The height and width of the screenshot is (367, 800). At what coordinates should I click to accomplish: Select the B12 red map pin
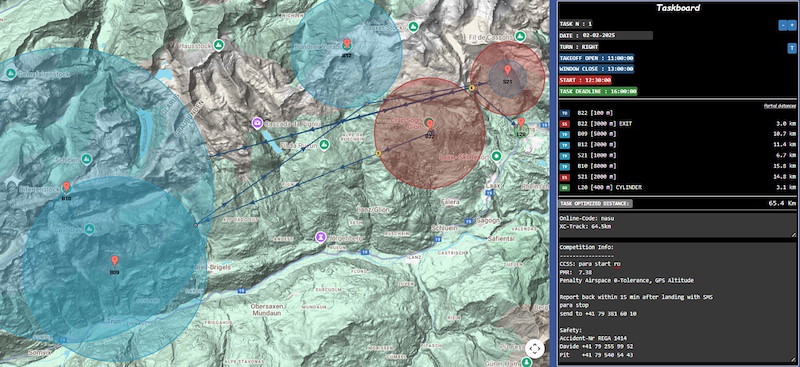pos(347,44)
